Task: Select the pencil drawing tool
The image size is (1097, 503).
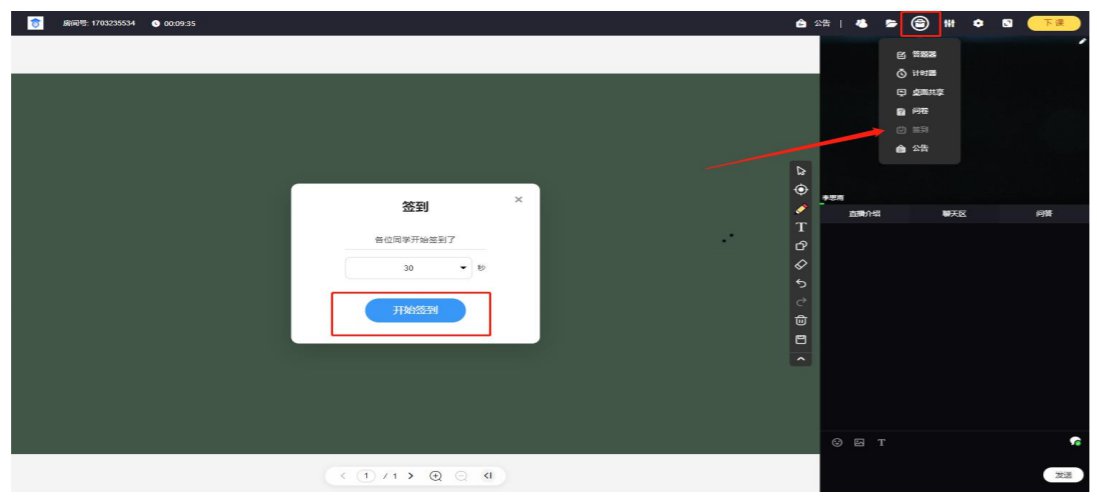Action: [801, 208]
